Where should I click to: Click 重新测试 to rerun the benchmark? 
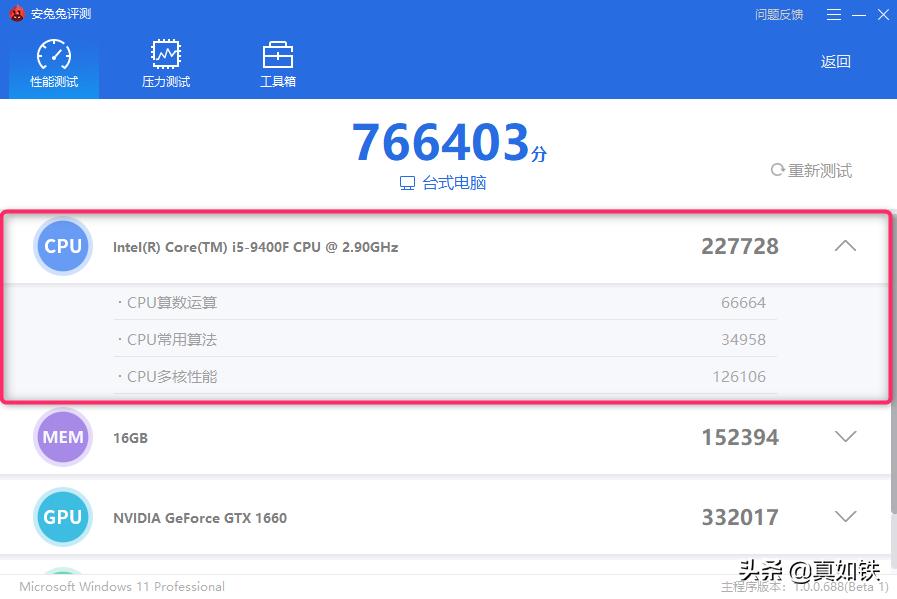point(820,170)
